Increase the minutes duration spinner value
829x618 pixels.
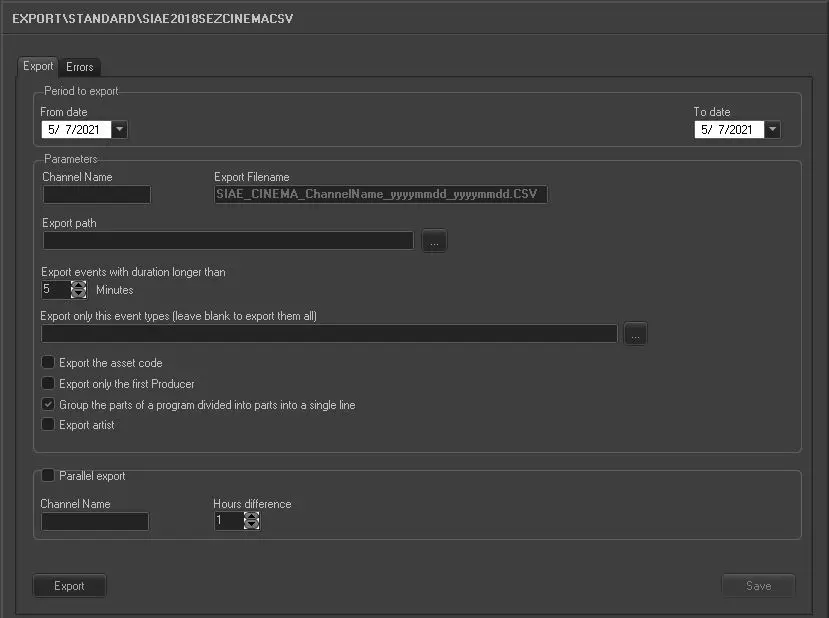coord(79,285)
